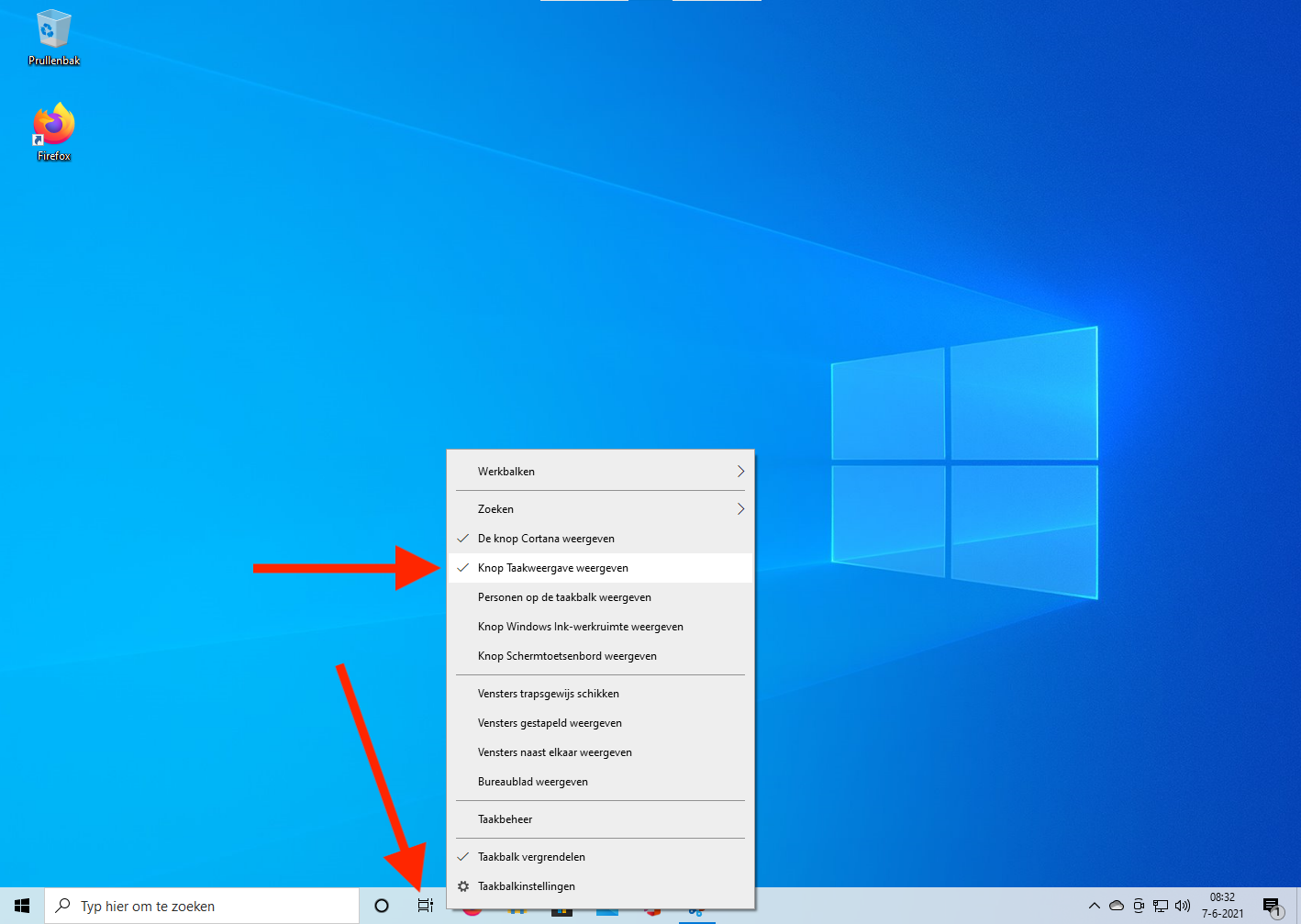This screenshot has height=924, width=1301.
Task: Open the network status tray icon
Action: click(x=1161, y=906)
